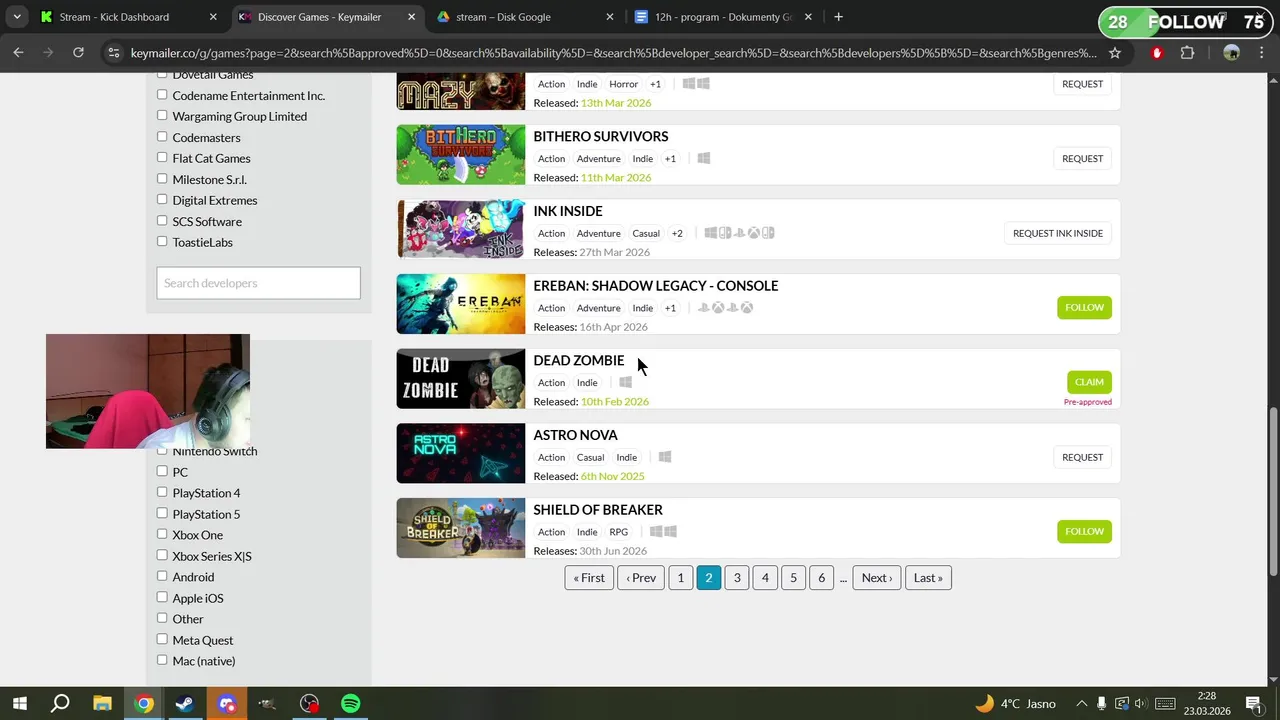Image resolution: width=1280 pixels, height=720 pixels.
Task: Click the address bar URL
Action: 614,53
